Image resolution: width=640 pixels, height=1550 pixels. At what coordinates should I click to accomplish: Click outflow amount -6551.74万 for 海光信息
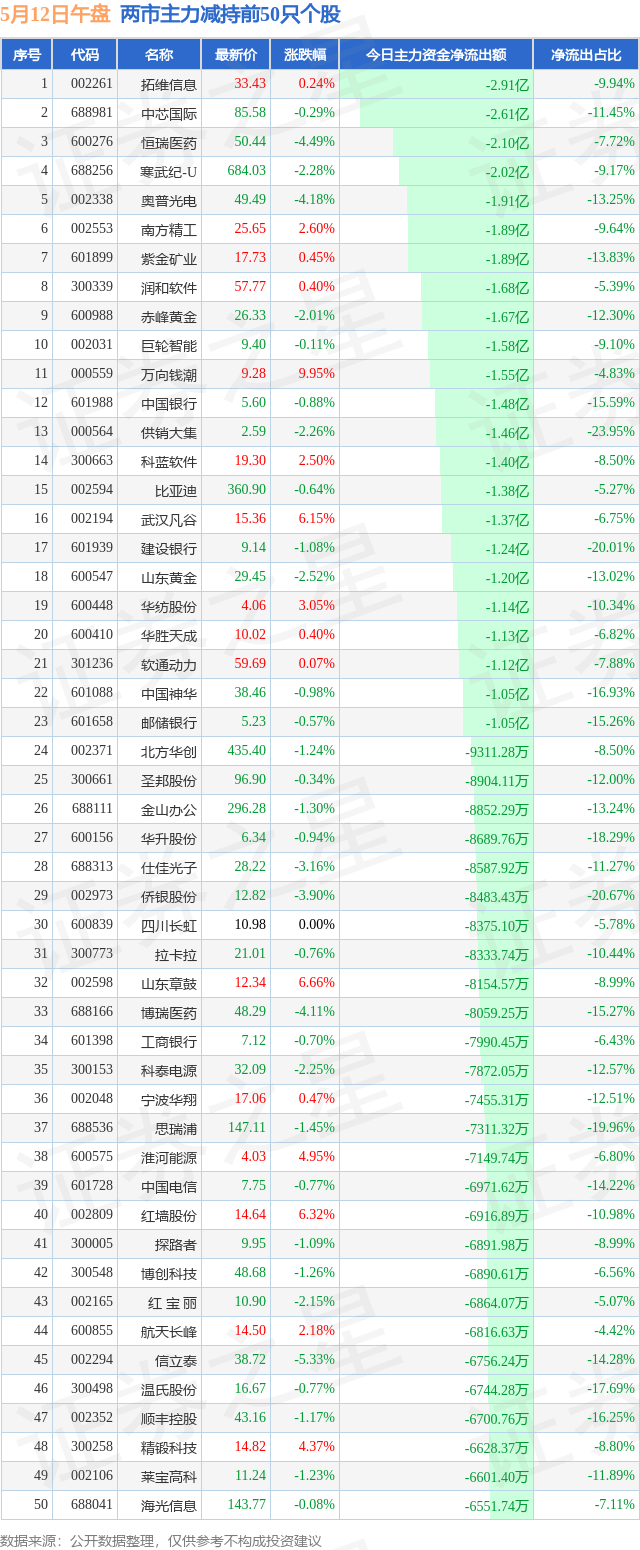click(x=497, y=1505)
